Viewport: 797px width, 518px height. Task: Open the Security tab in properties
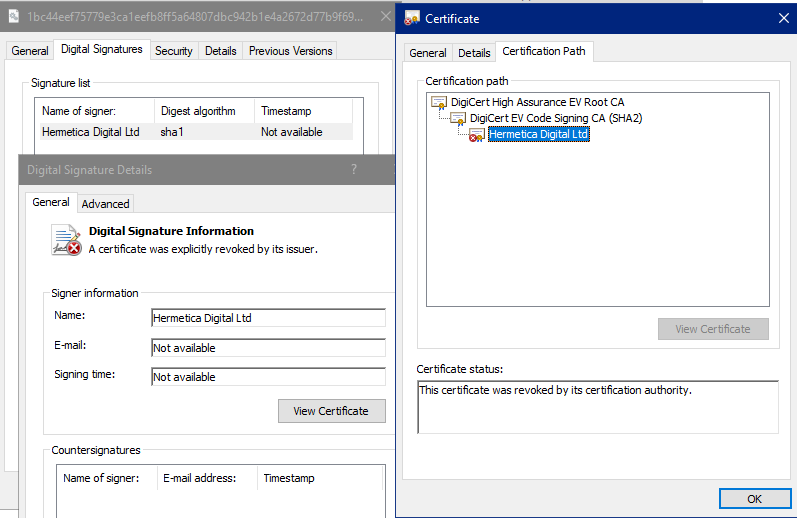(x=174, y=51)
